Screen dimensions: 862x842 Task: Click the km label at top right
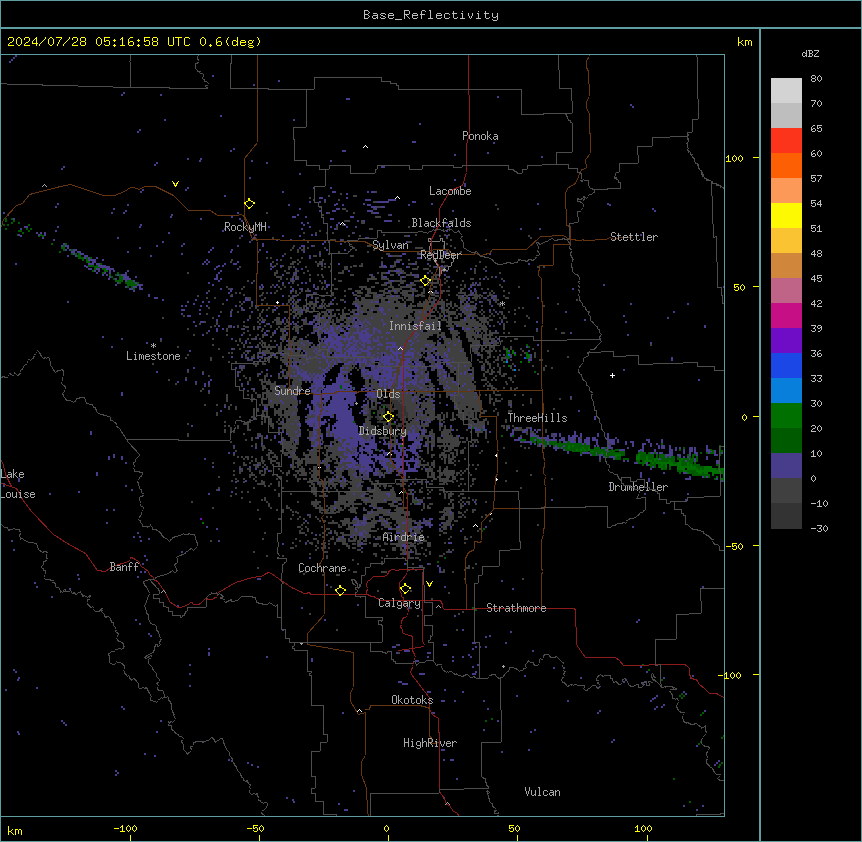point(745,42)
